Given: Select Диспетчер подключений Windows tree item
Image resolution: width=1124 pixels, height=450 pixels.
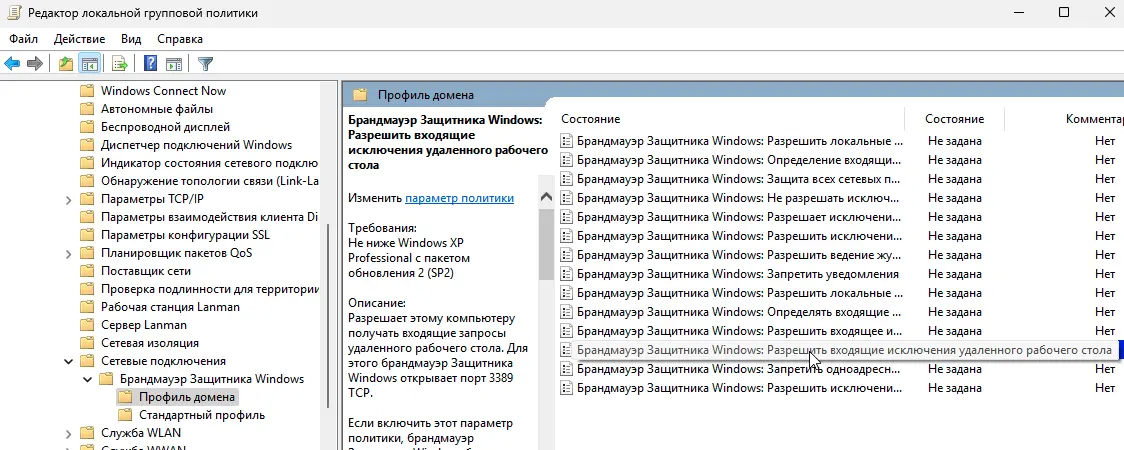Looking at the screenshot, I should pyautogui.click(x=196, y=145).
